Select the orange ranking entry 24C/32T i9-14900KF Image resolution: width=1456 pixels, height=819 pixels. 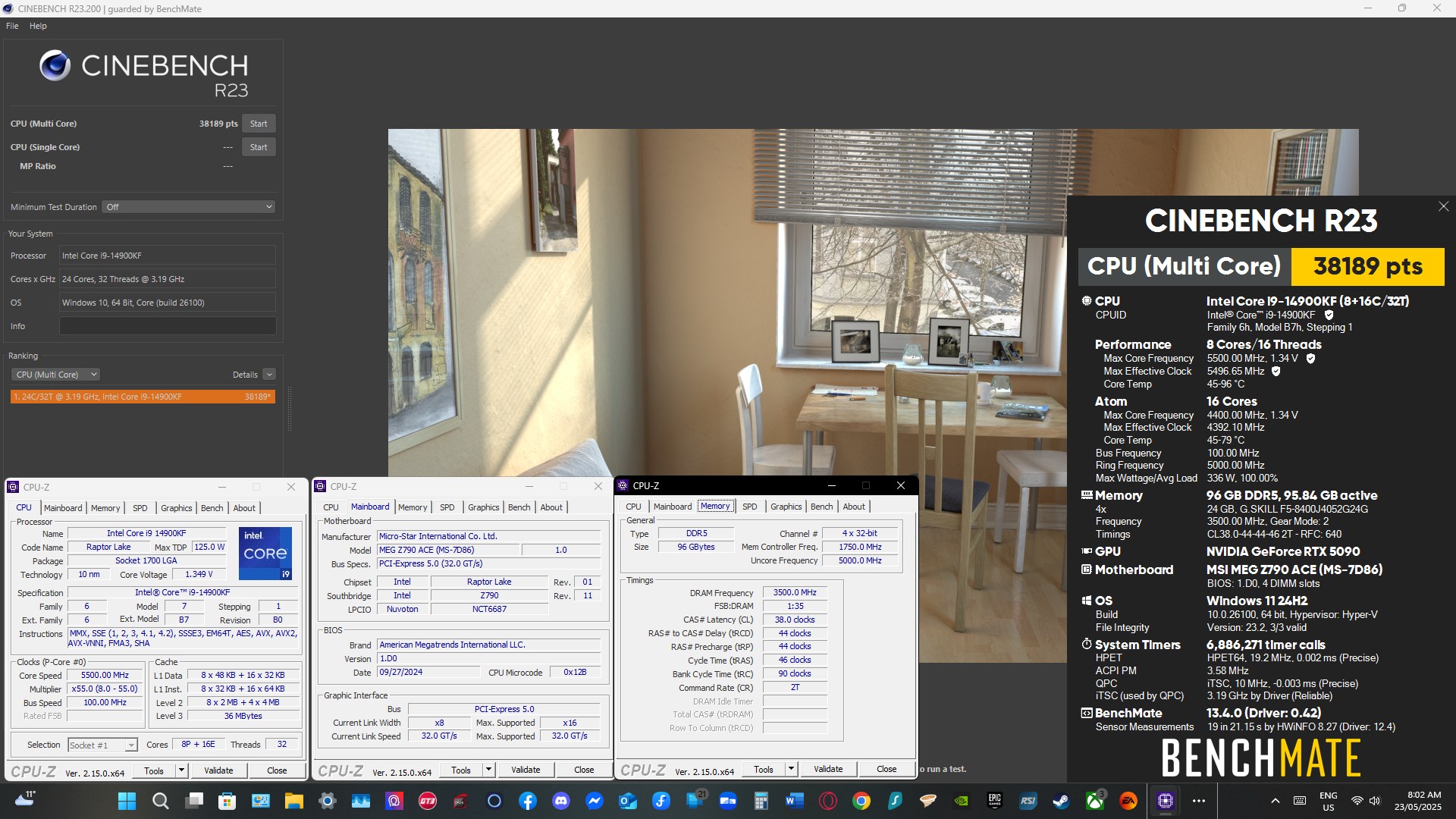143,397
